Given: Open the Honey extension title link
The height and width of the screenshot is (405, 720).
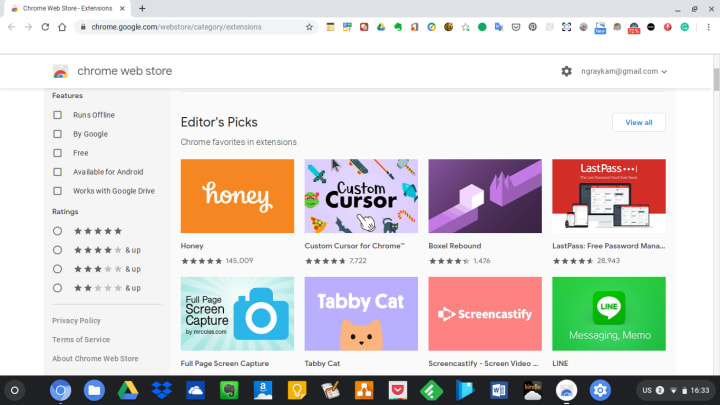Looking at the screenshot, I should point(192,246).
